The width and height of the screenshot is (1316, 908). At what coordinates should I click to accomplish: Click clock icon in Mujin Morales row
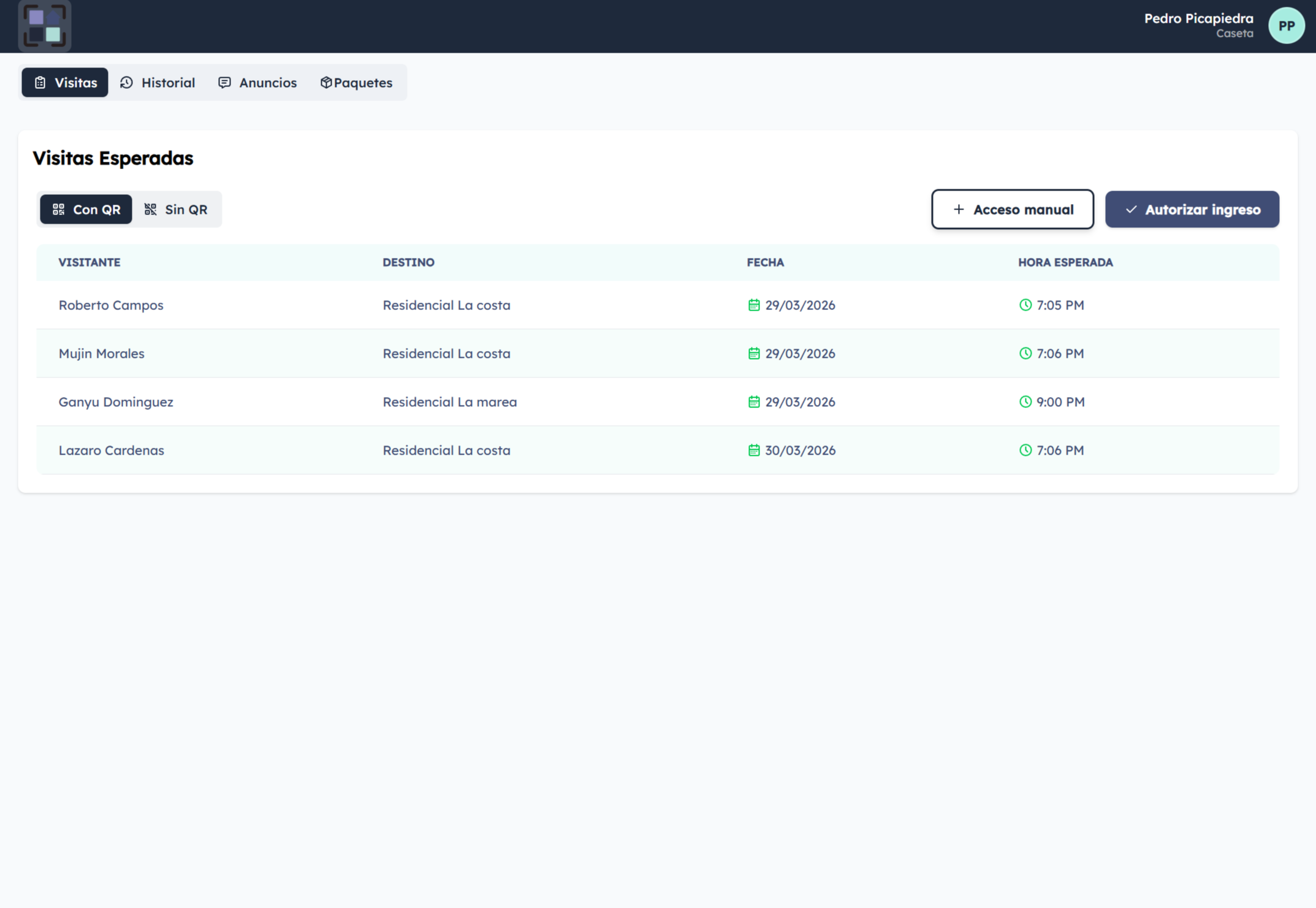[1025, 354]
